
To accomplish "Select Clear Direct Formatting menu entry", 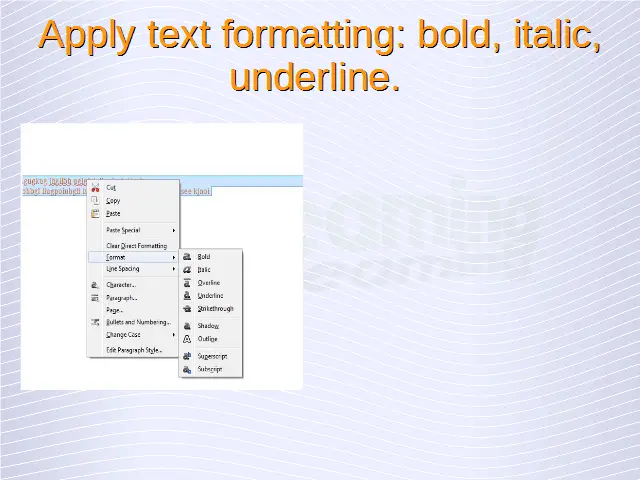I will point(136,246).
